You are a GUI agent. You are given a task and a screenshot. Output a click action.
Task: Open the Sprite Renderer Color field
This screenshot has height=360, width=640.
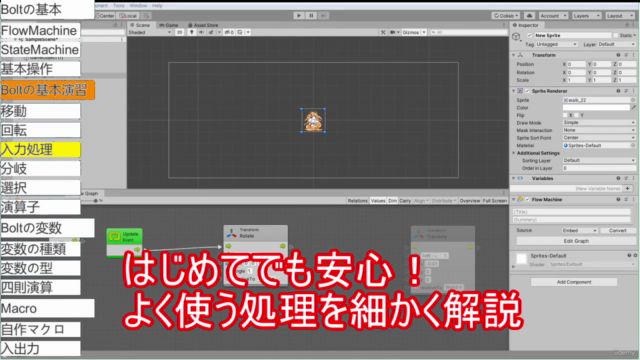596,108
